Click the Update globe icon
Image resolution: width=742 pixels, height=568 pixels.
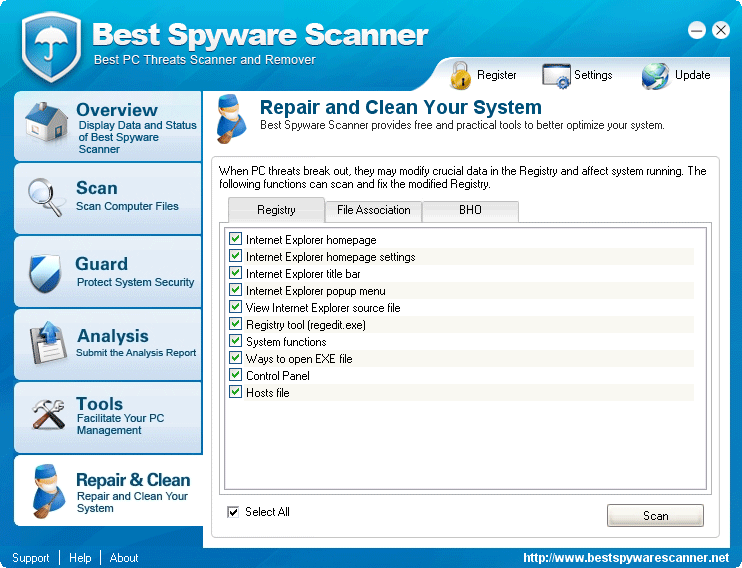[x=655, y=76]
